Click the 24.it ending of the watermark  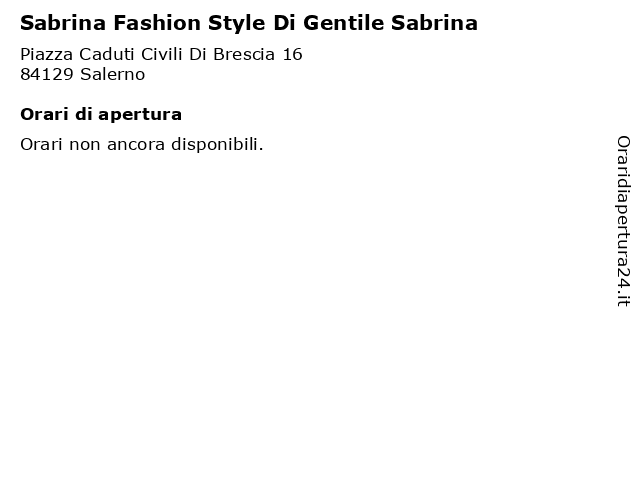coord(623,286)
